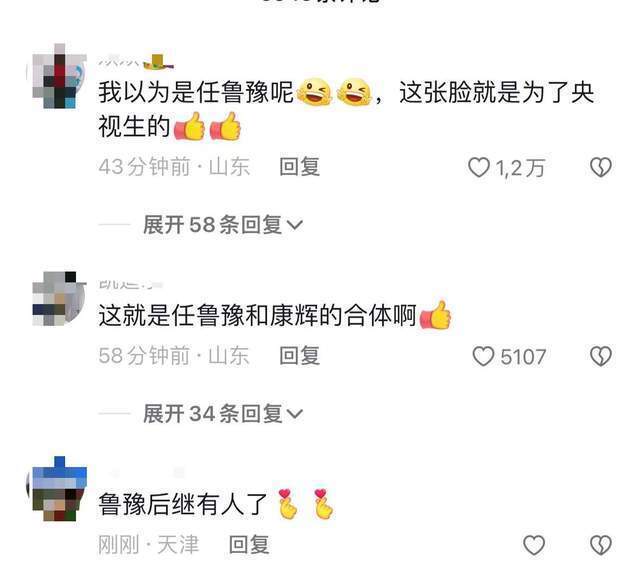Open username above 任鲁豫和康辉 comment
Viewport: 640px width, 580px height.
tap(131, 284)
